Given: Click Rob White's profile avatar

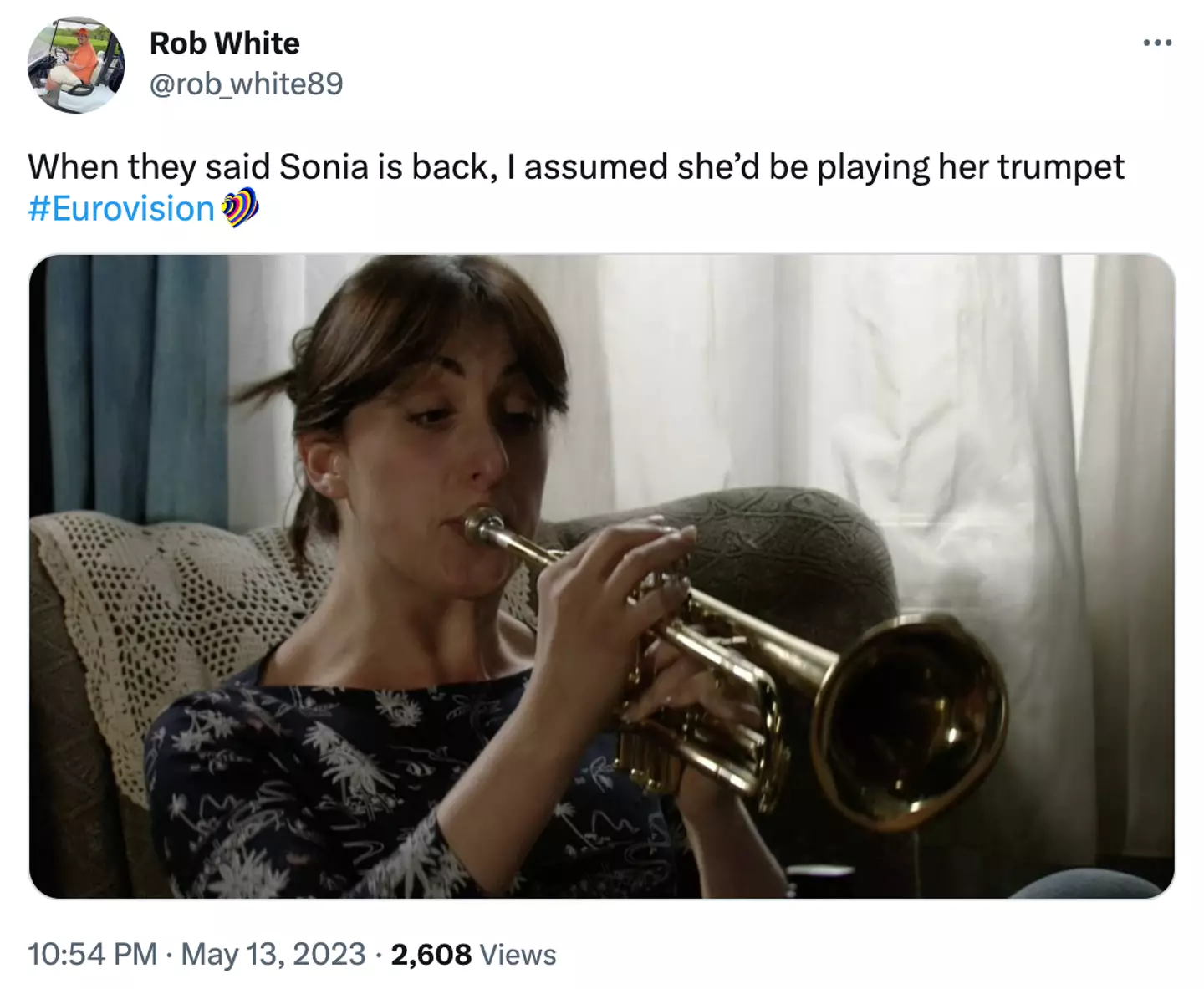Looking at the screenshot, I should 76,65.
